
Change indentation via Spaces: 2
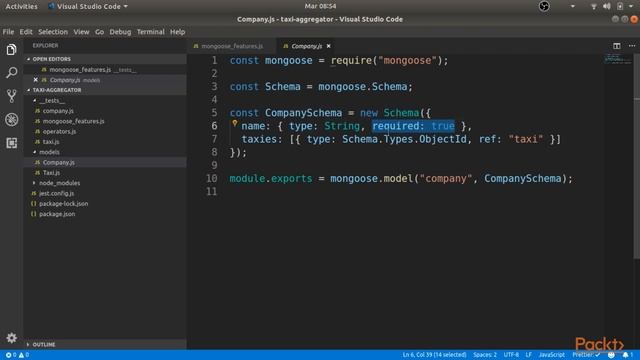(485, 355)
